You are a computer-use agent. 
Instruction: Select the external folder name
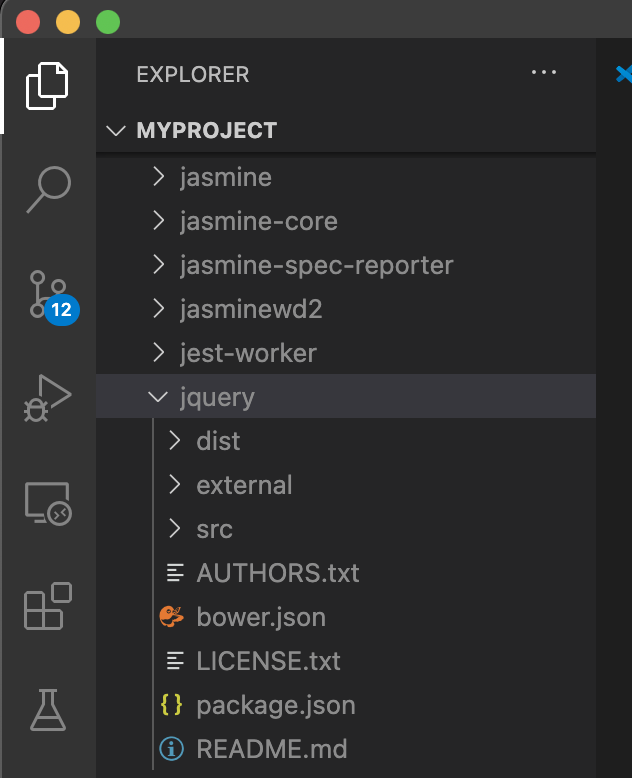(x=244, y=485)
